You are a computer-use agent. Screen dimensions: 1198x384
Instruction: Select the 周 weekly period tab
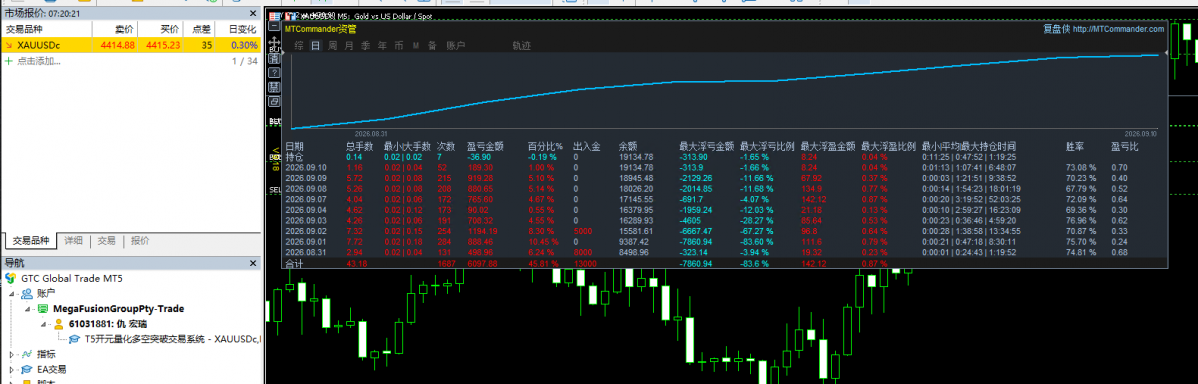pos(332,46)
